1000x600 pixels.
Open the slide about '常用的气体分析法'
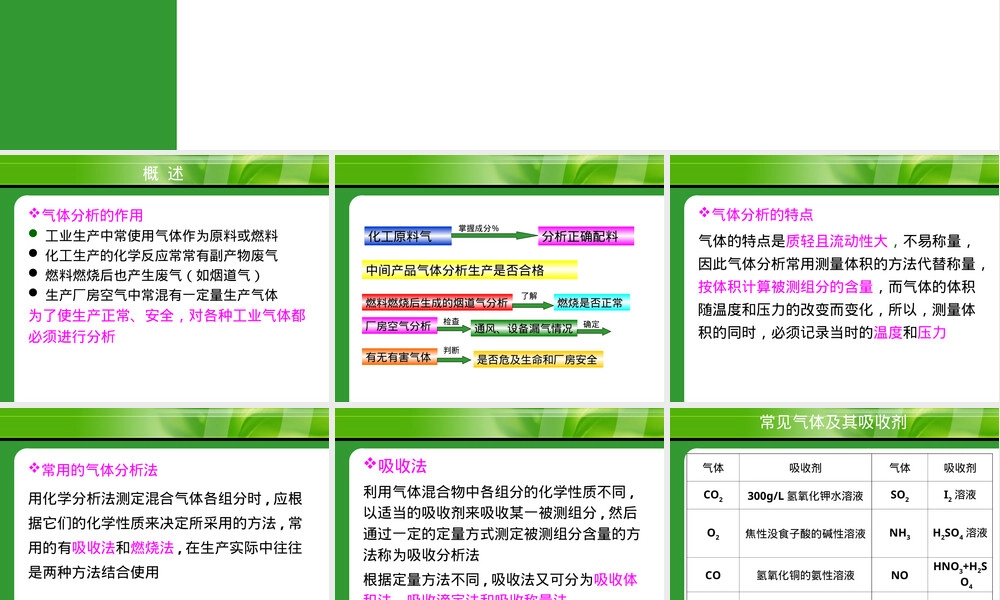165,504
